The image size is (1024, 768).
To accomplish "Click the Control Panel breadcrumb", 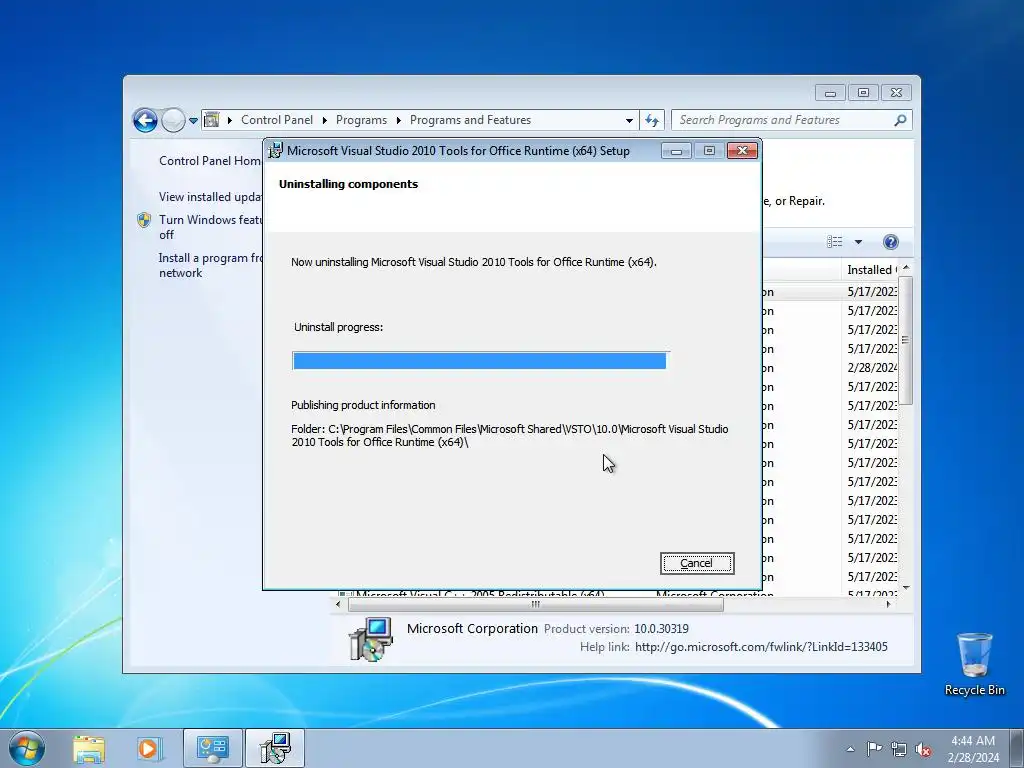I will tap(277, 120).
